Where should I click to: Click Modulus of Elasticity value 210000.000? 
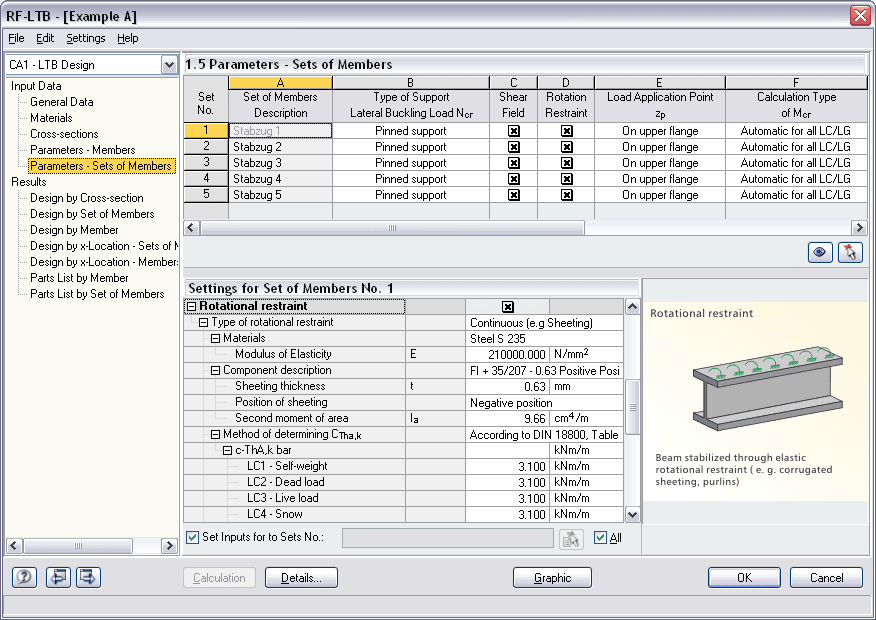coord(507,355)
